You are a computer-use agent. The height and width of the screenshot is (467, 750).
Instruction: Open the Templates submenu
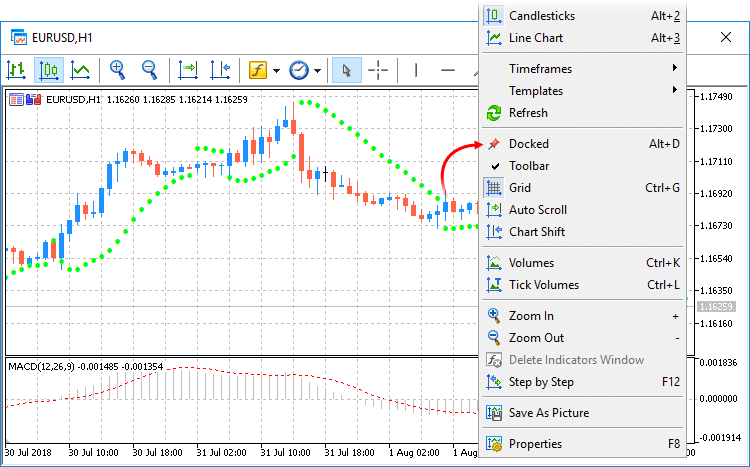[x=583, y=91]
